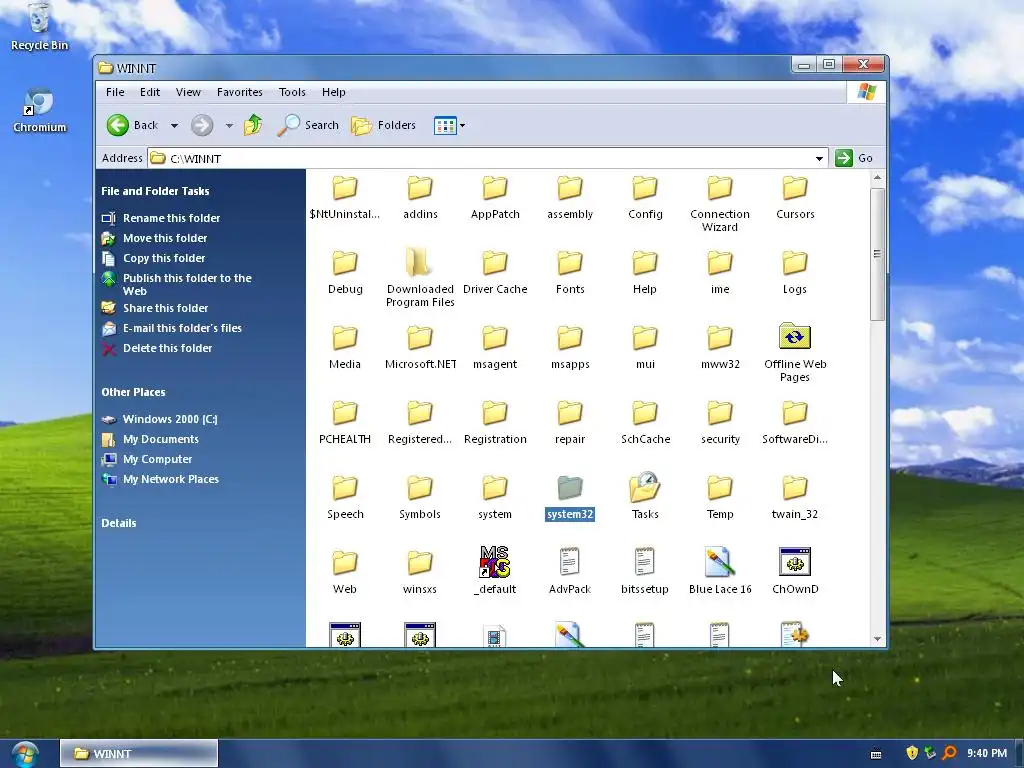Select the _default MS-DOS shortcut icon
Screen dimensions: 1024x768
494,571
